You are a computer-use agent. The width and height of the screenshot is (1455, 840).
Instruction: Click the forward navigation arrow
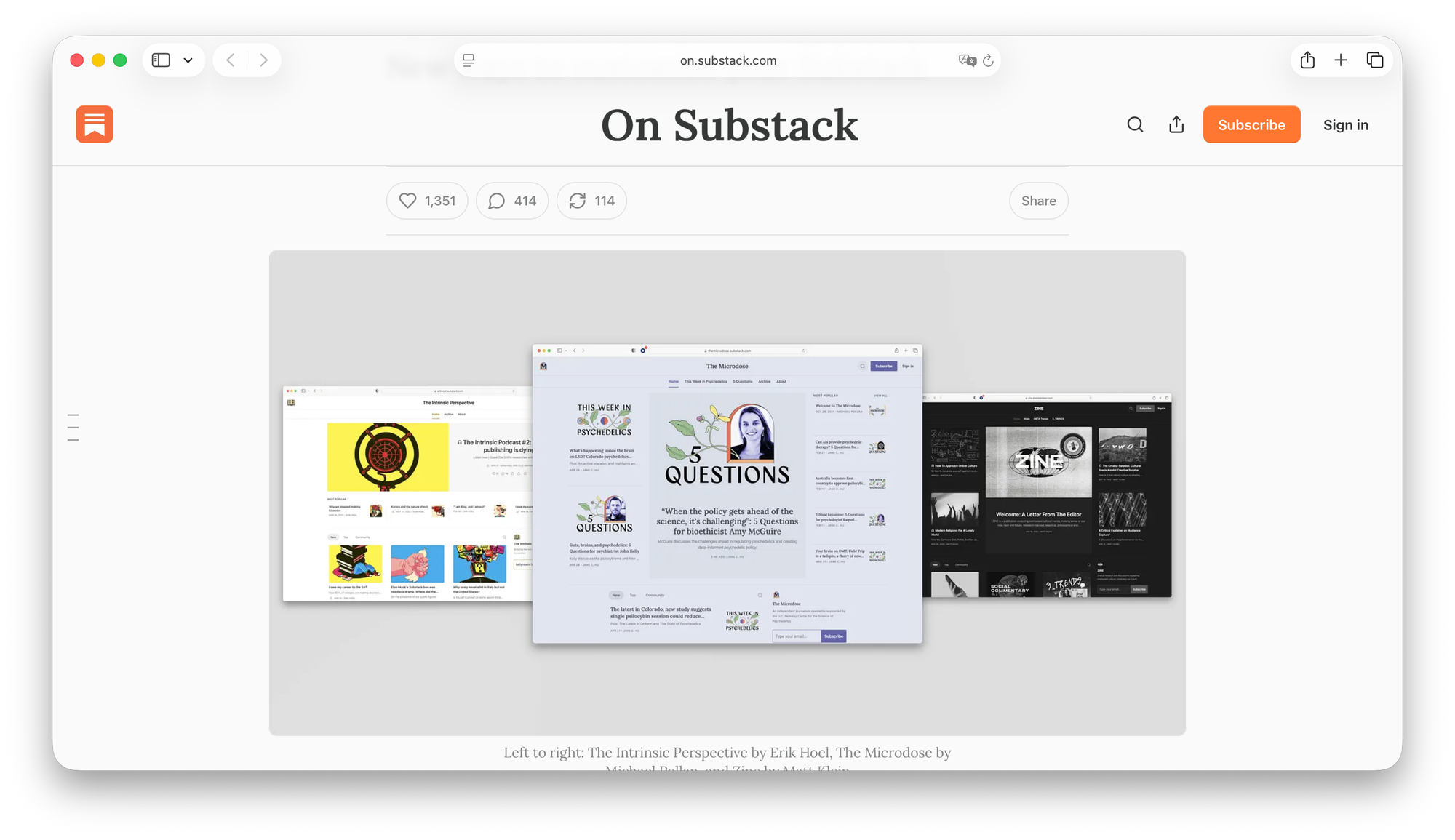(263, 60)
